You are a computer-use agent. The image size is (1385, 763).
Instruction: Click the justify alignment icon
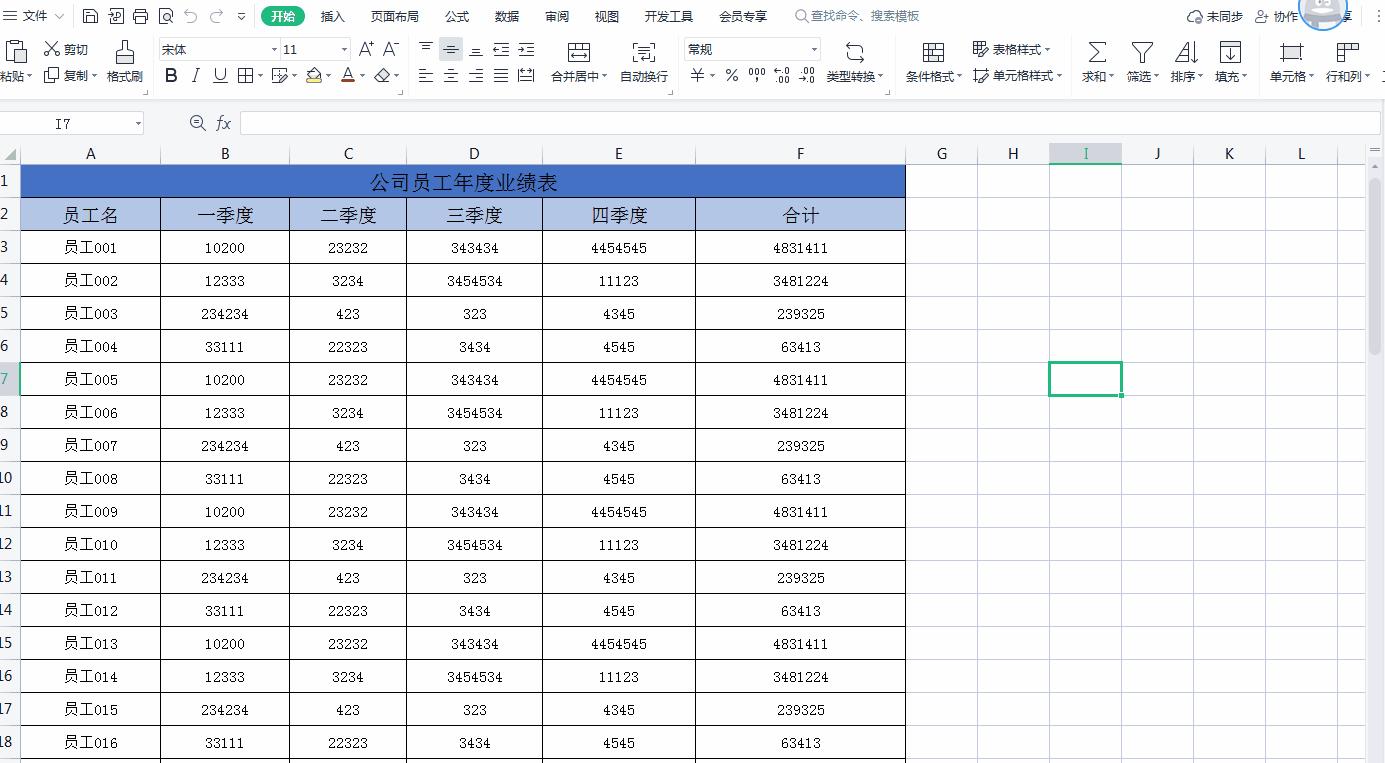501,75
